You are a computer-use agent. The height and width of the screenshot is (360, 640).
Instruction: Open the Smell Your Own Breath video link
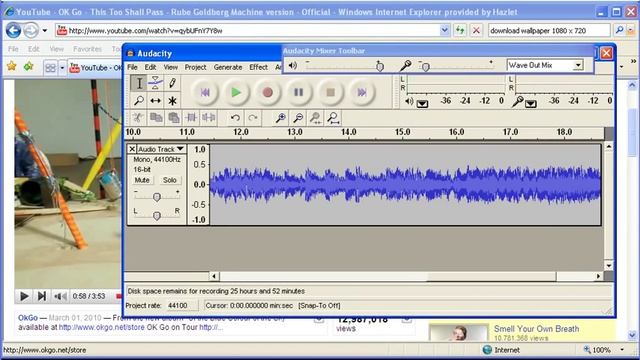(x=536, y=329)
